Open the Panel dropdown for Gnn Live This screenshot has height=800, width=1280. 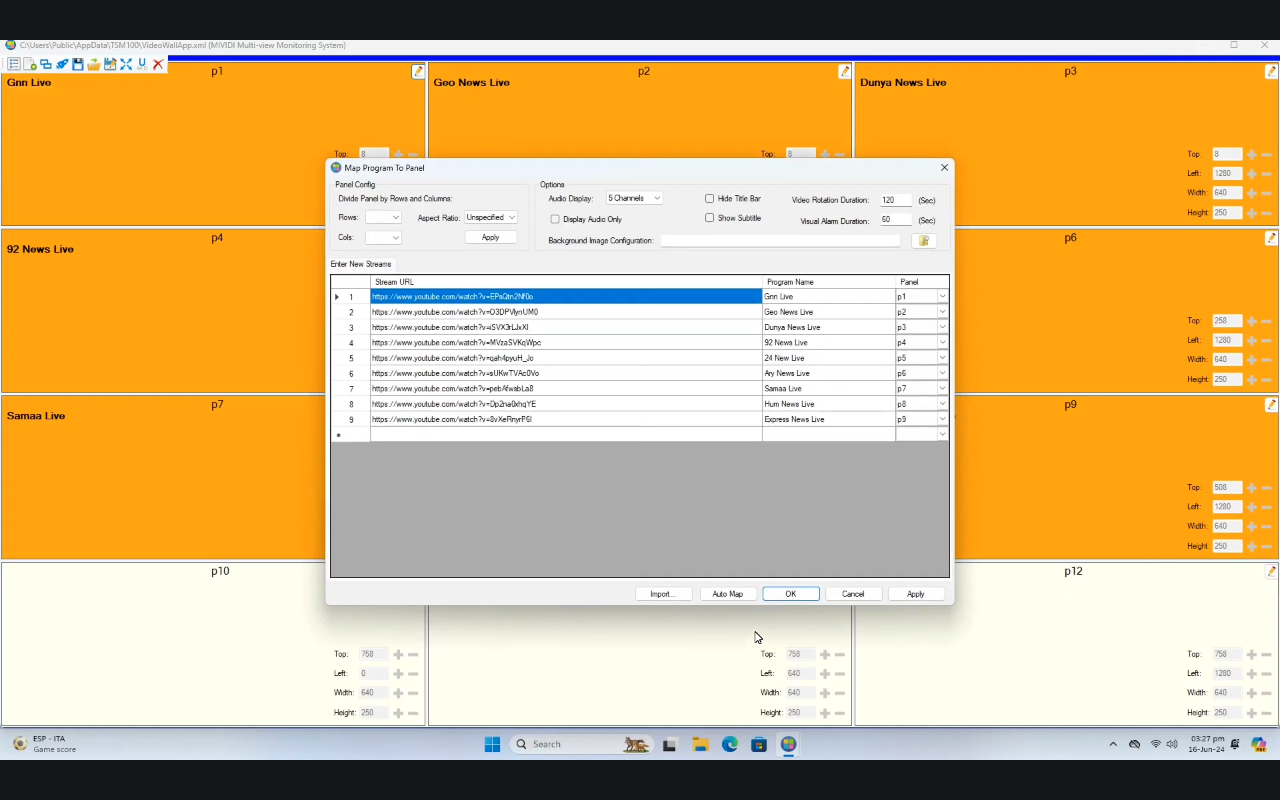tap(941, 296)
